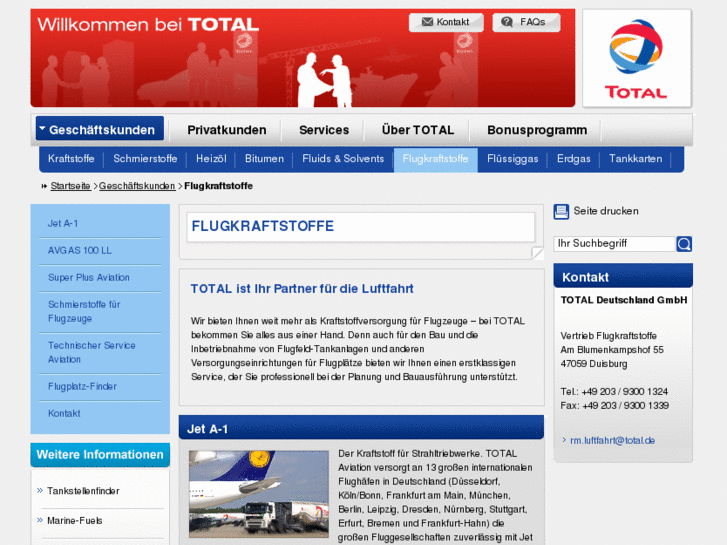
Task: Click the address line 47059 Duisburg
Action: coord(594,364)
